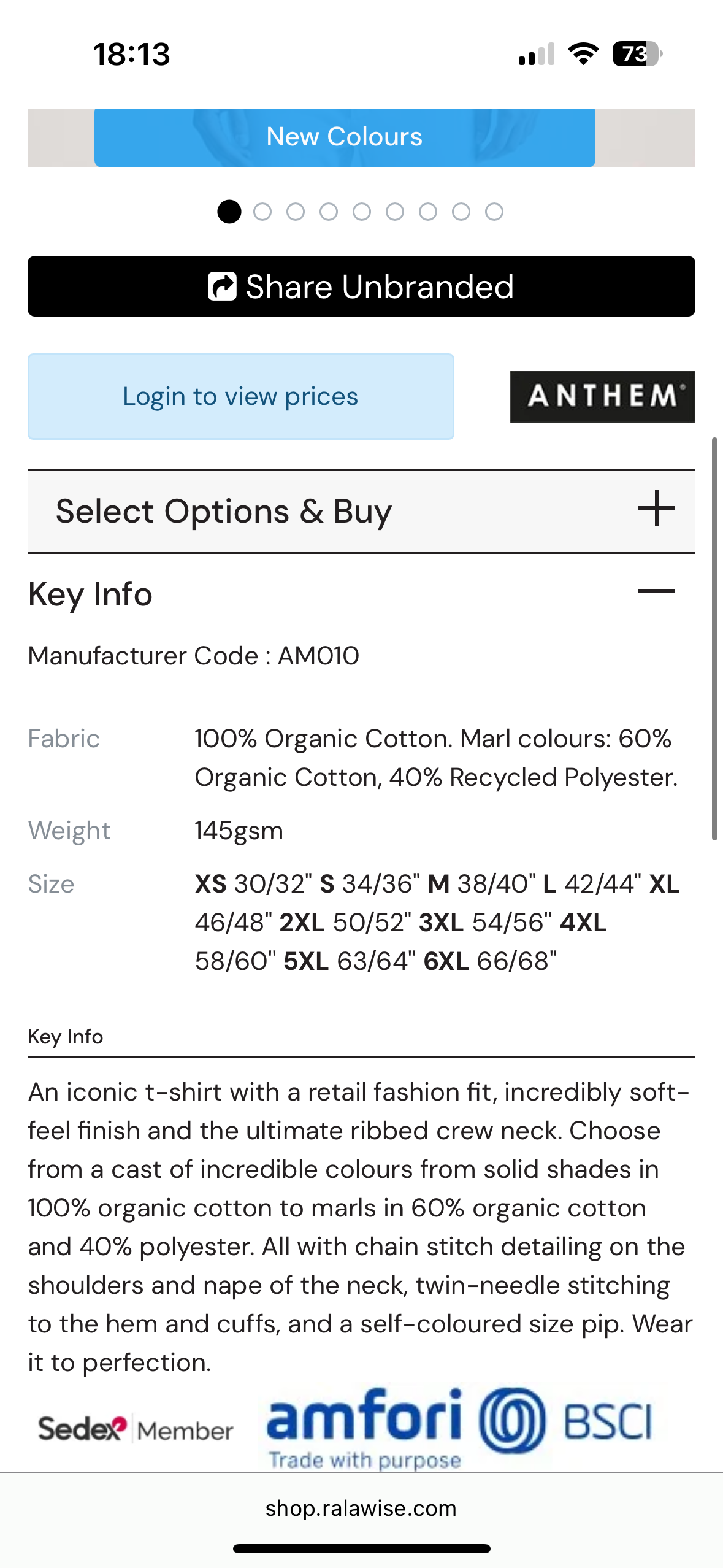Select the fifth carousel dot
Viewport: 723px width, 1568px height.
362,212
